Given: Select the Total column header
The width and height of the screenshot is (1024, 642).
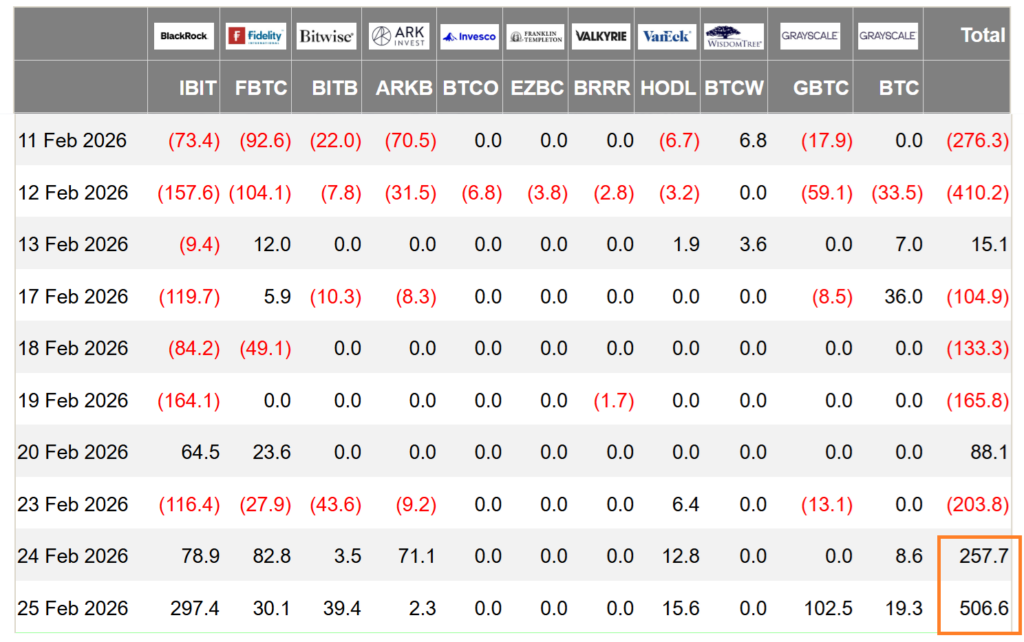Looking at the screenshot, I should [x=982, y=35].
